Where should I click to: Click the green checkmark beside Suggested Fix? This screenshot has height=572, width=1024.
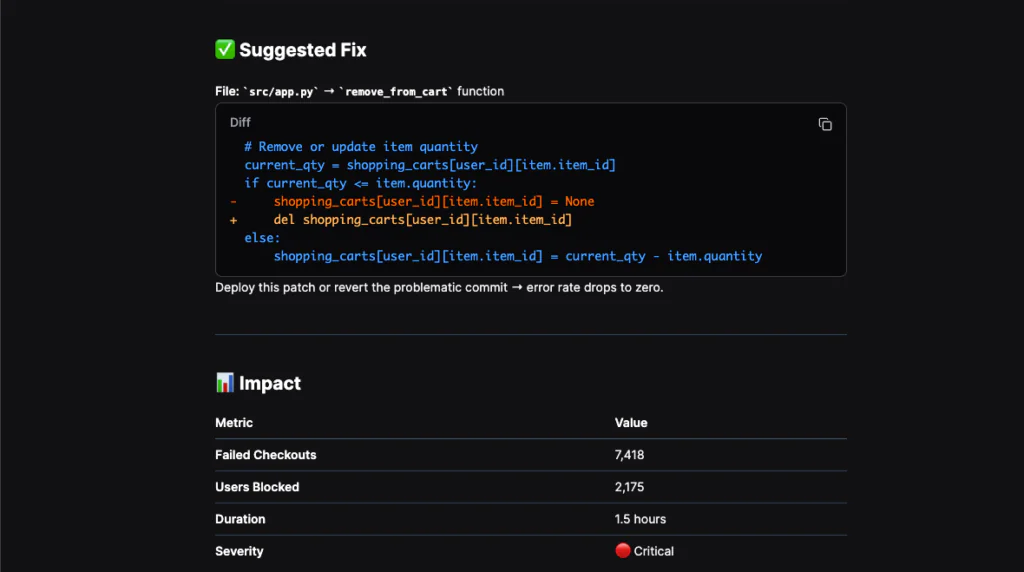coord(225,50)
